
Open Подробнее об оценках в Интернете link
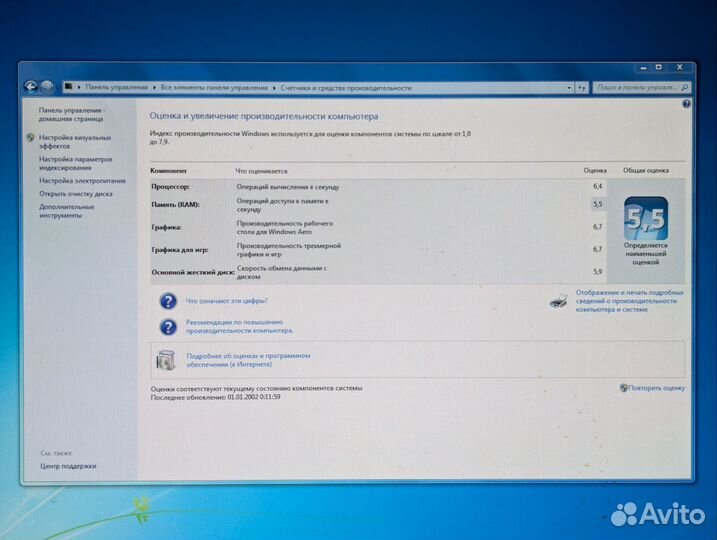pos(248,360)
